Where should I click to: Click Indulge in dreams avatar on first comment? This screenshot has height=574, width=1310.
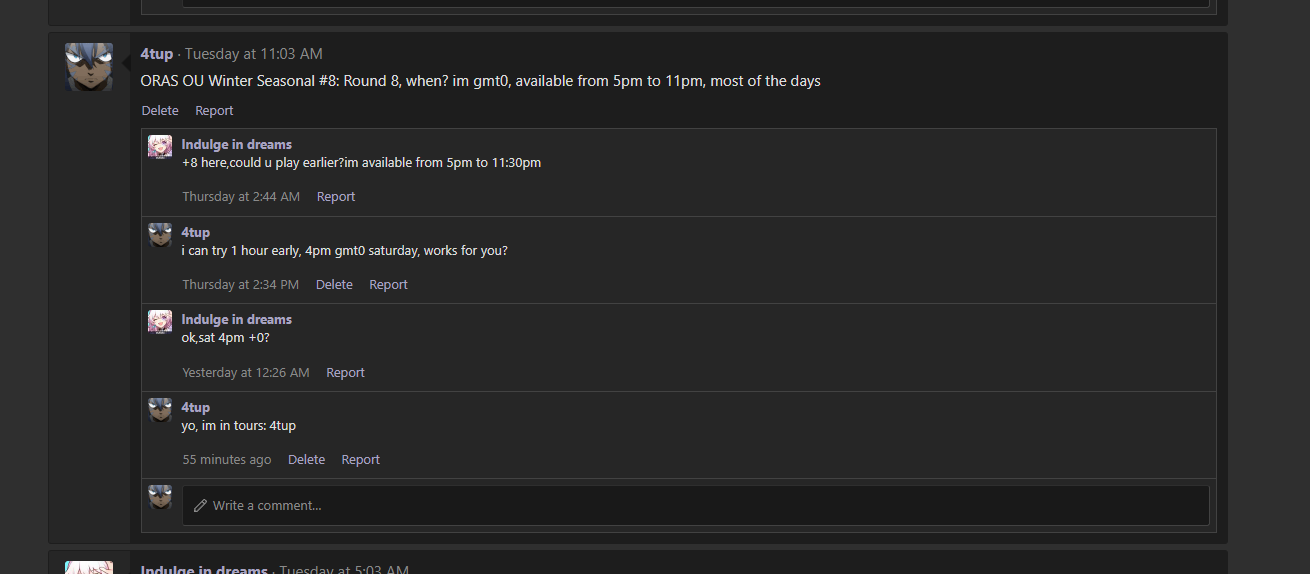(x=160, y=147)
